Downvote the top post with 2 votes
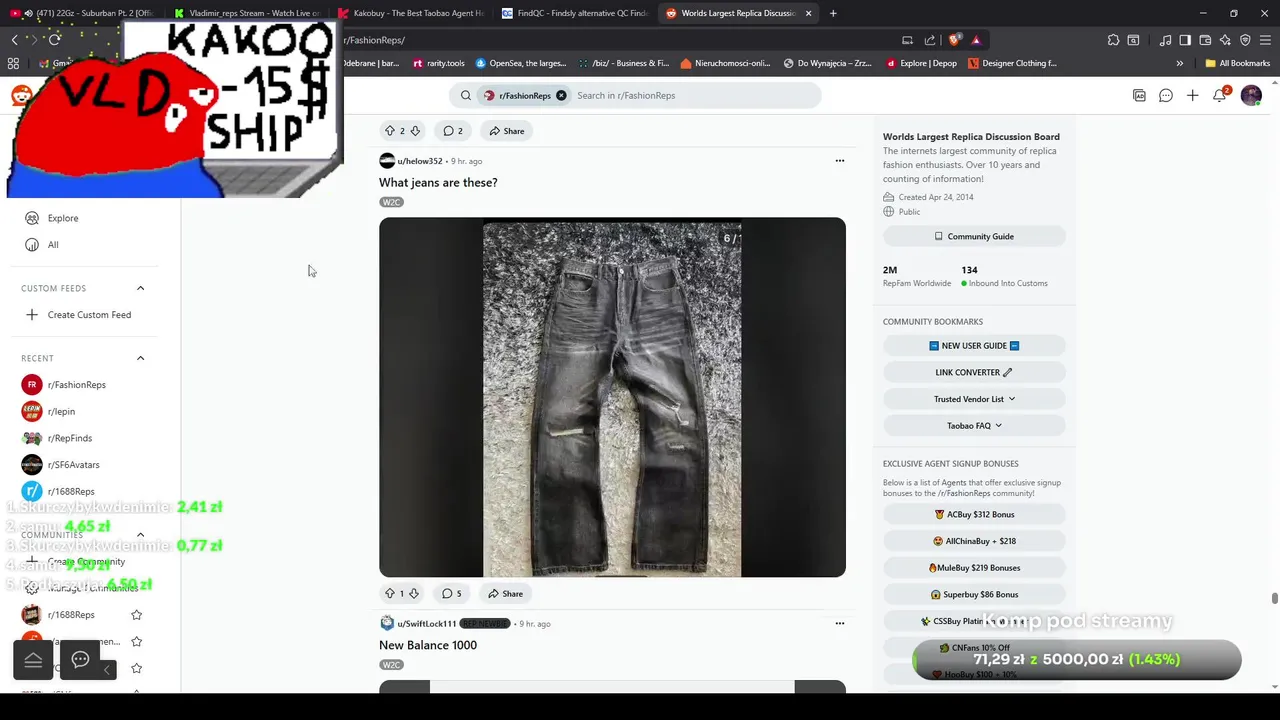1280x720 pixels. [x=415, y=131]
